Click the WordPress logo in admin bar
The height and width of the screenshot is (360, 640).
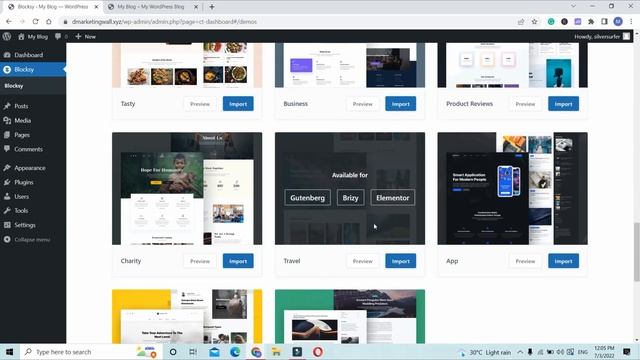(7, 36)
